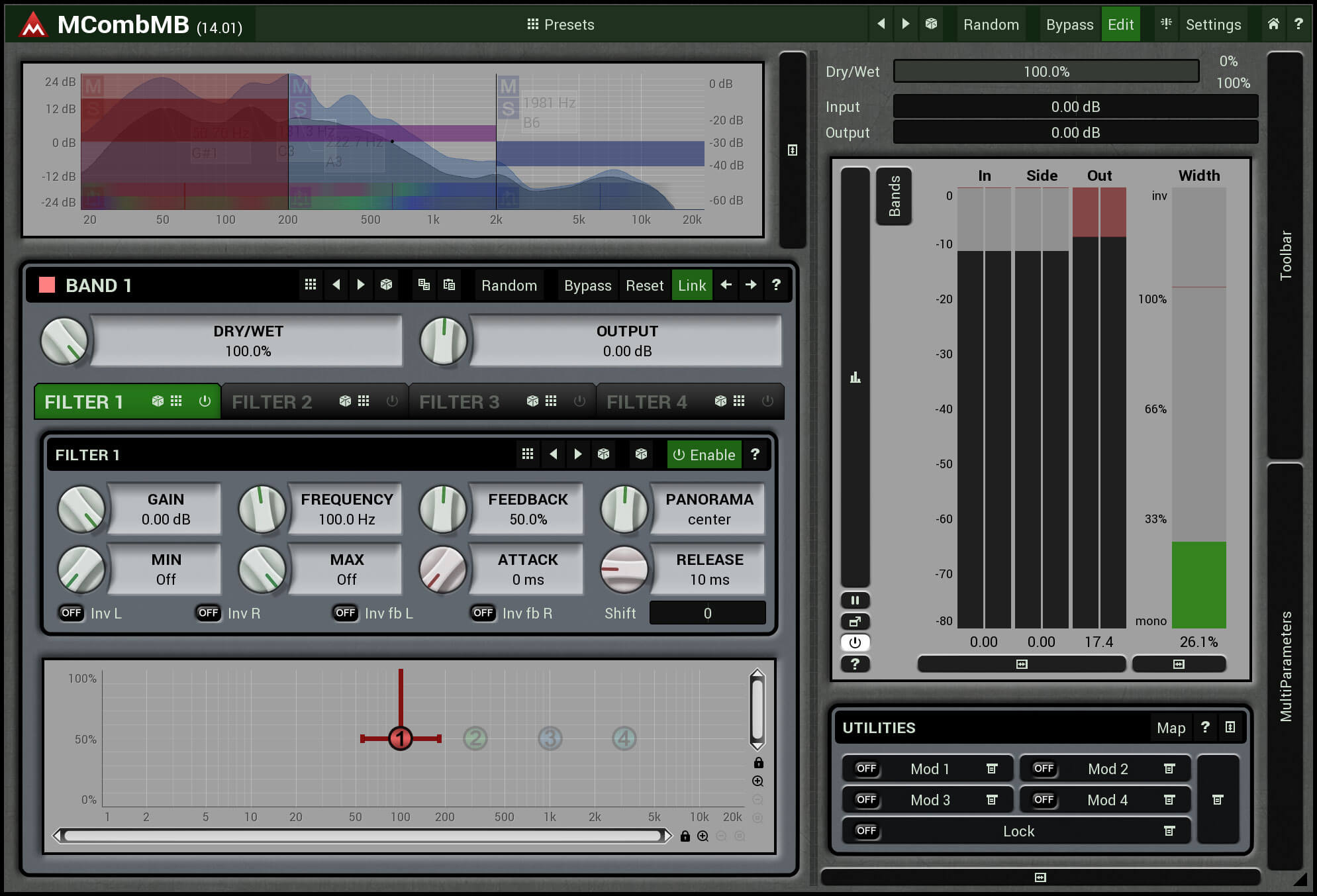The height and width of the screenshot is (896, 1317).
Task: Expand the Toolbar side panel
Action: click(x=1285, y=255)
